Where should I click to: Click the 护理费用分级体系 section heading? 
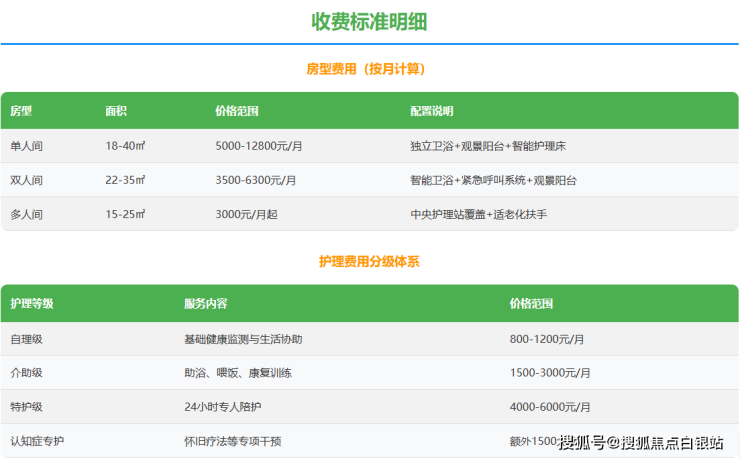point(369,261)
